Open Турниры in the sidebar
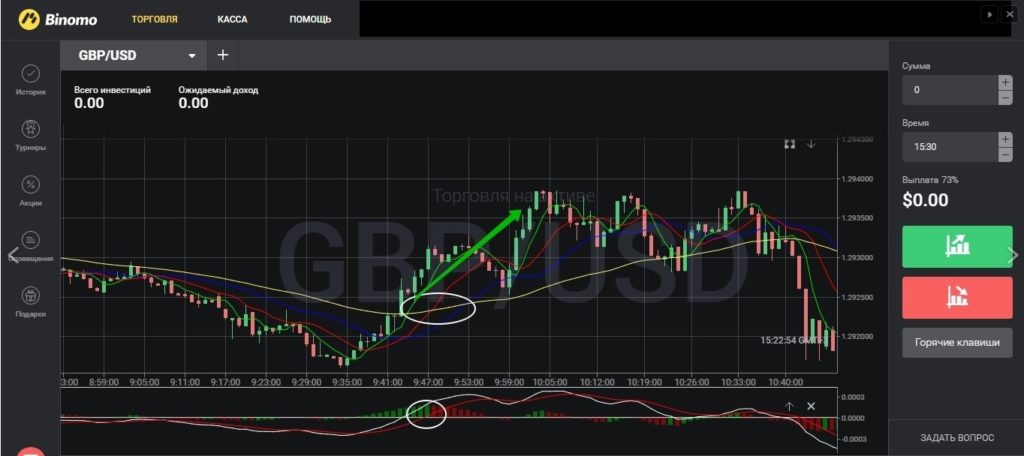 [x=31, y=136]
